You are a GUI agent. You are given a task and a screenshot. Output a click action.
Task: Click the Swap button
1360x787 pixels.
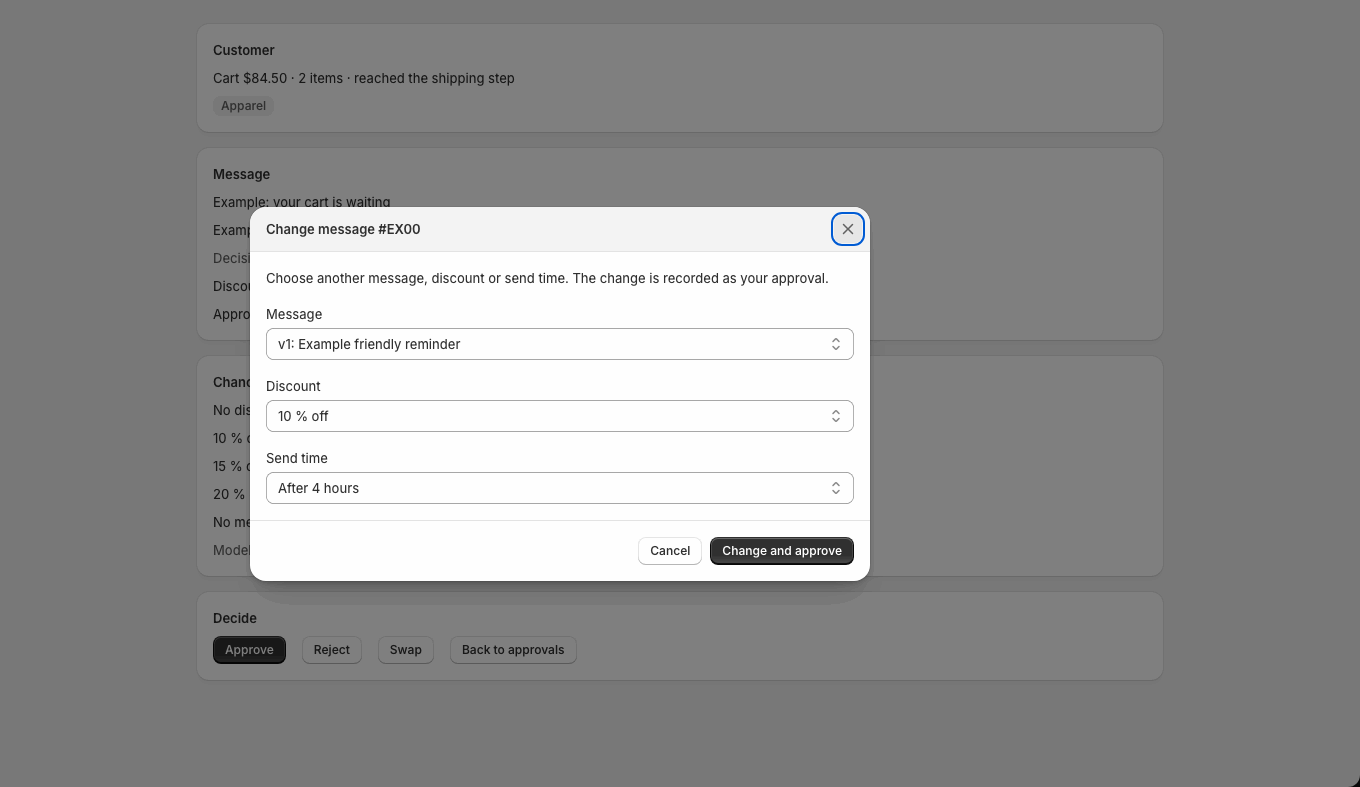tap(406, 650)
